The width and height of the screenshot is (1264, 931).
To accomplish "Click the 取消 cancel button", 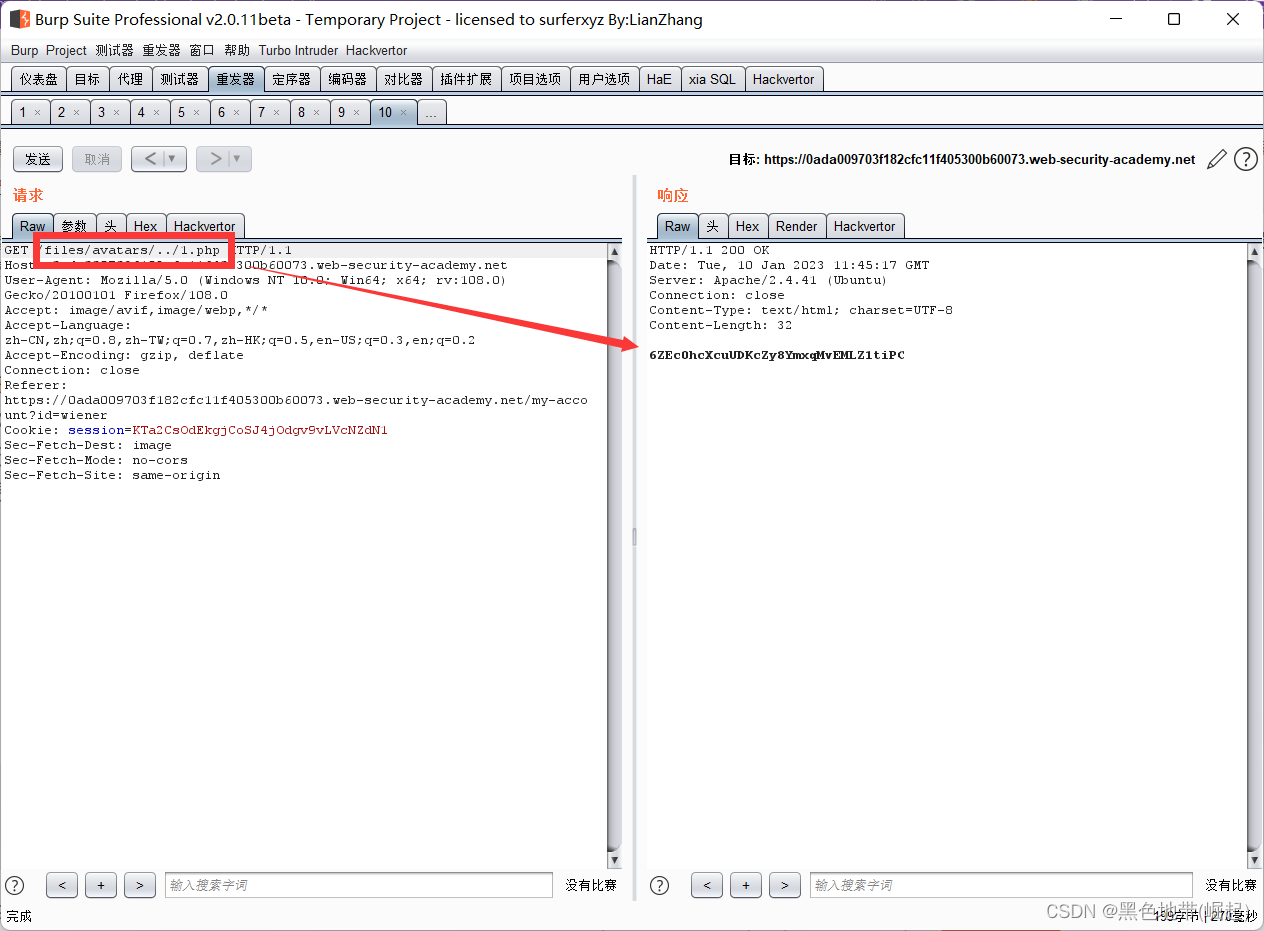I will pos(97,159).
